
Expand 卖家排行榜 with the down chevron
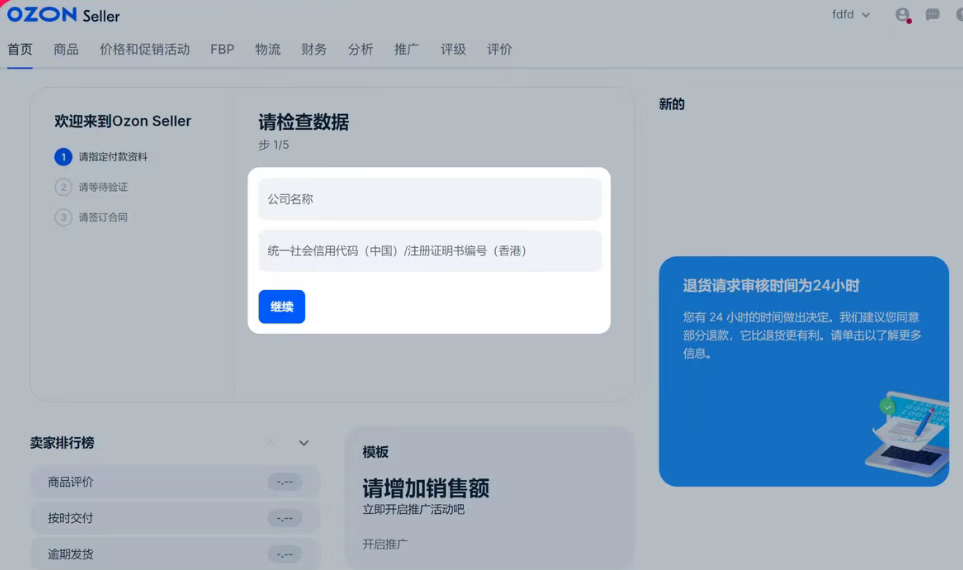click(303, 443)
